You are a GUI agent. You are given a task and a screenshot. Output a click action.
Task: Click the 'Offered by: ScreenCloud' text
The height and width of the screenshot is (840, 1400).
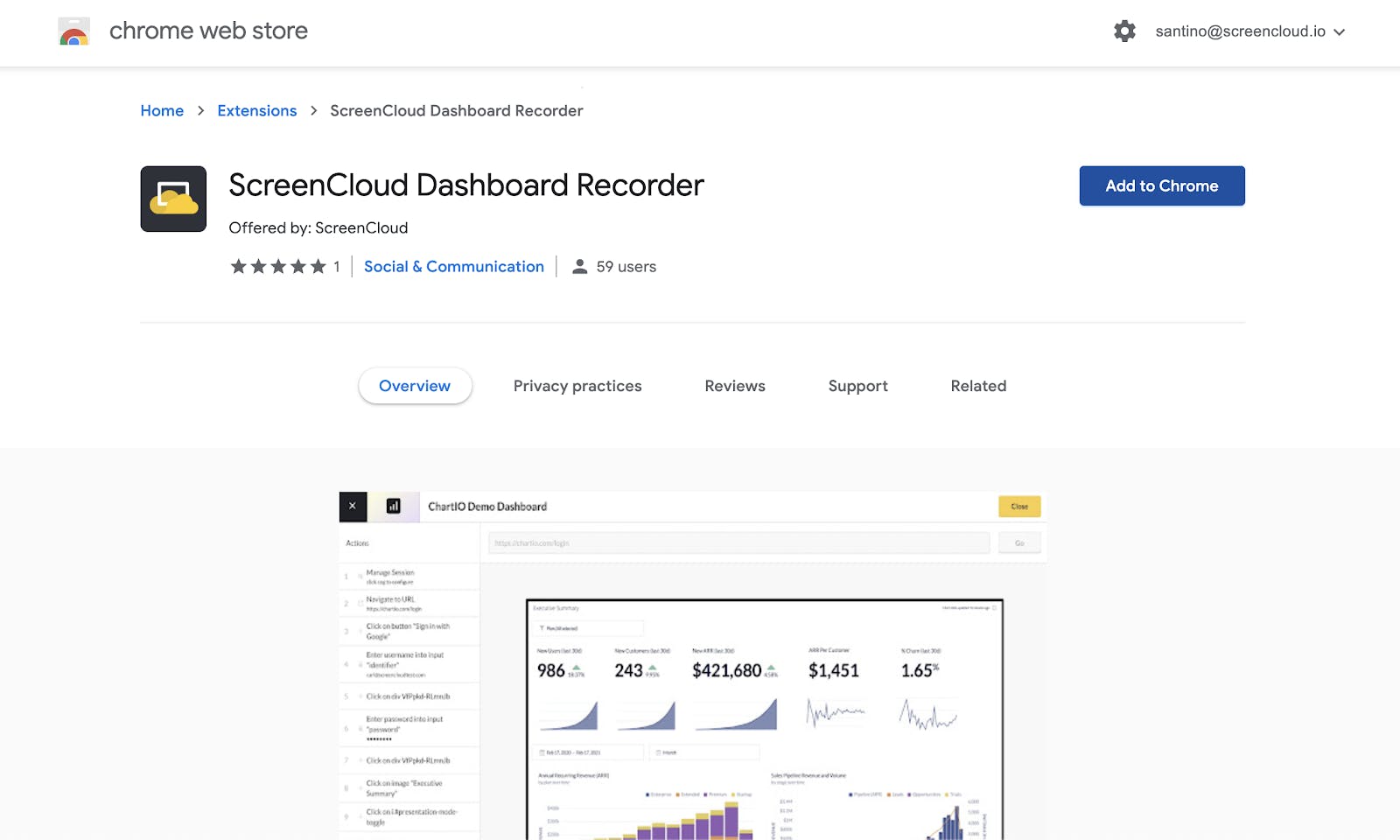coord(318,228)
